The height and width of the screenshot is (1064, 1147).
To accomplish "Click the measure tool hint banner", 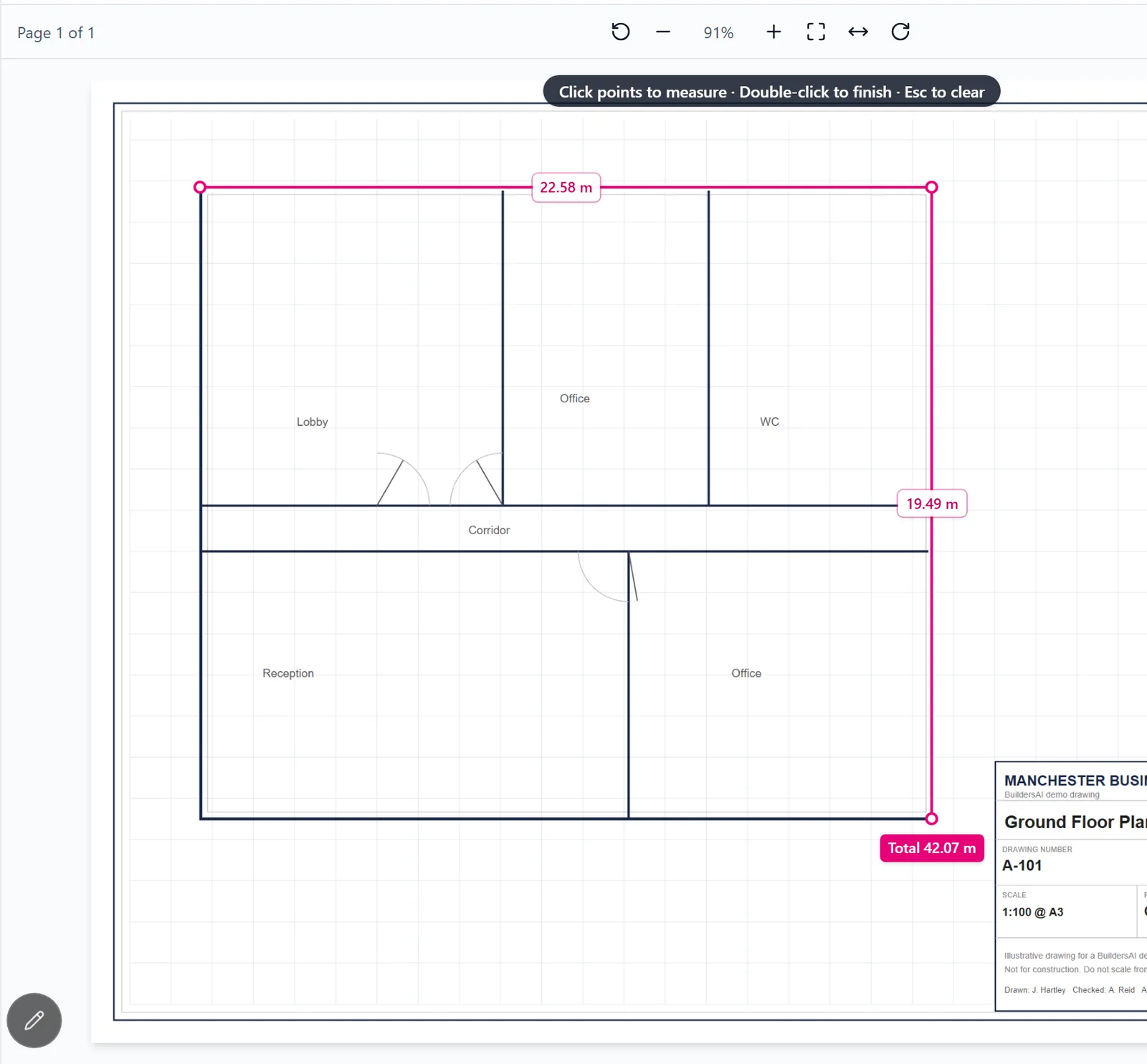I will click(771, 92).
